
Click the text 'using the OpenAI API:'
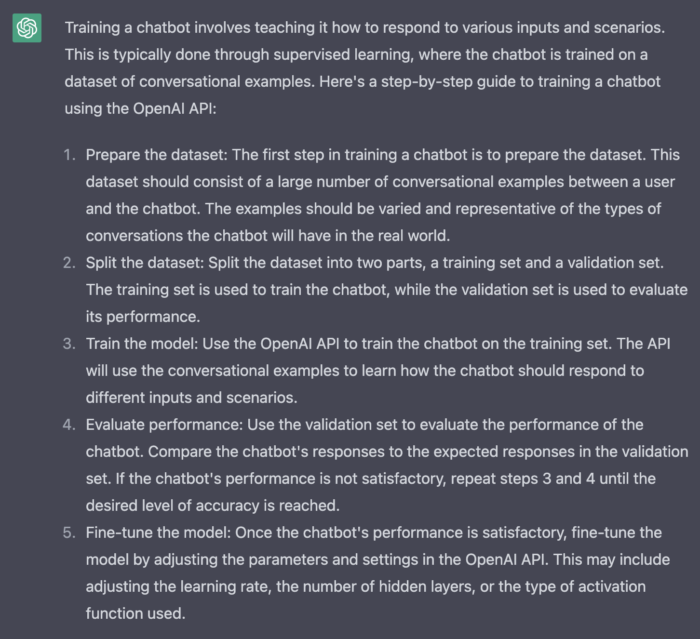[140, 109]
